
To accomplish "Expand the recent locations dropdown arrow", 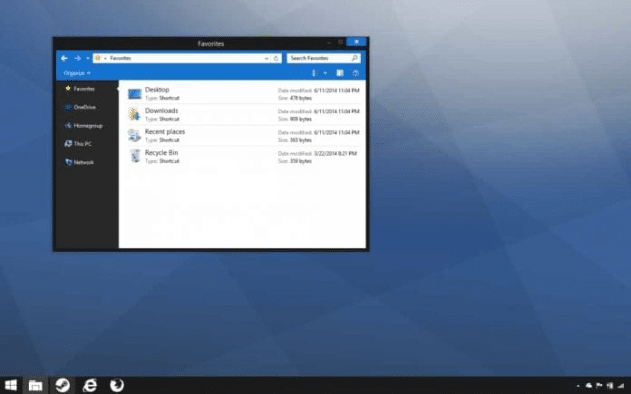I will coord(88,58).
